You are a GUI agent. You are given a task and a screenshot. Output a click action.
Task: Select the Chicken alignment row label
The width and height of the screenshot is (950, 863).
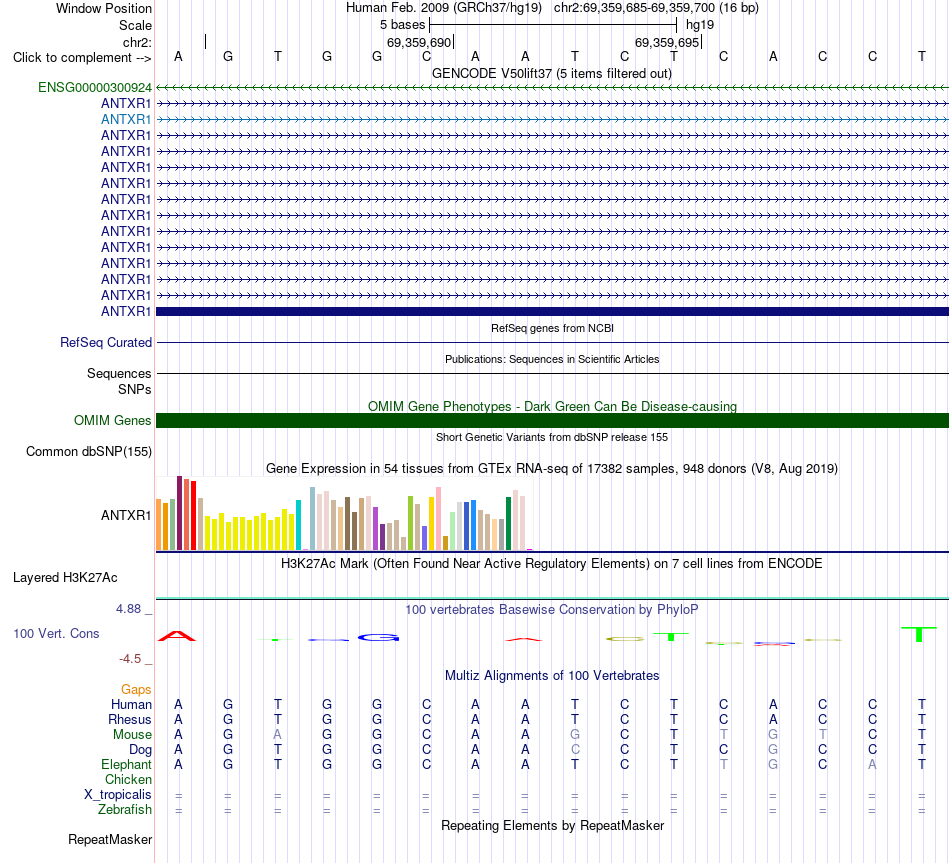click(128, 779)
